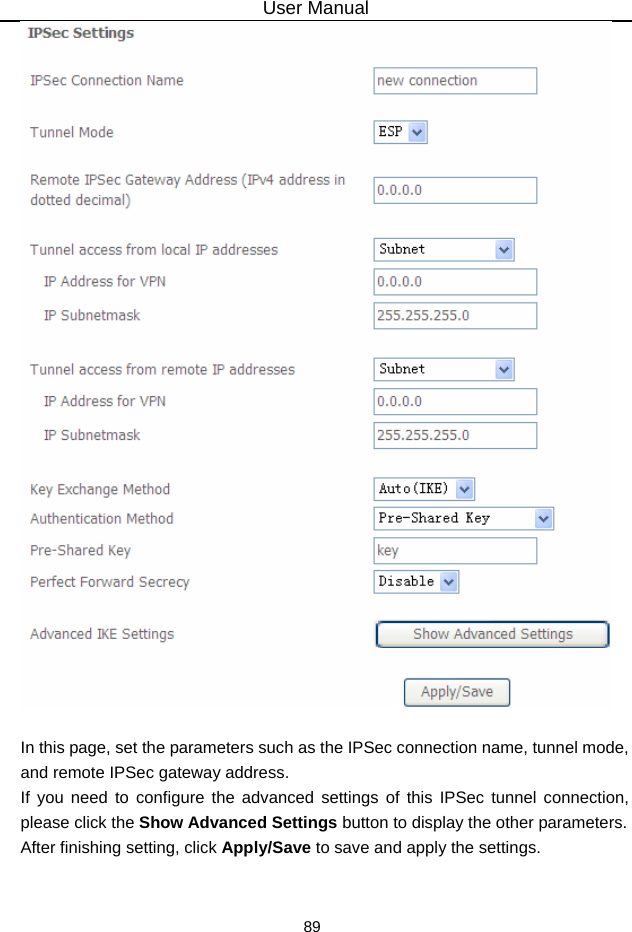Click the Perfect Forward Secrecy label
Screen dimensions: 632x932
(x=110, y=582)
